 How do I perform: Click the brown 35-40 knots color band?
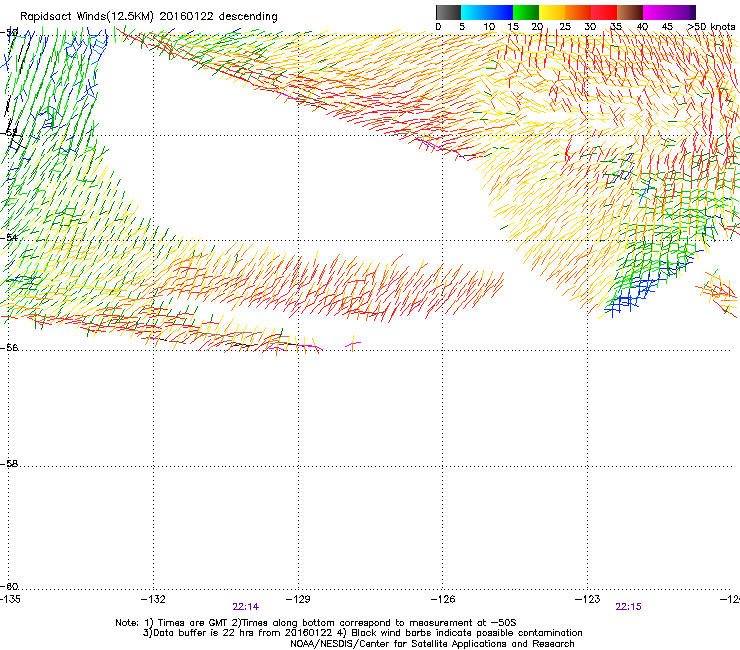pyautogui.click(x=630, y=12)
